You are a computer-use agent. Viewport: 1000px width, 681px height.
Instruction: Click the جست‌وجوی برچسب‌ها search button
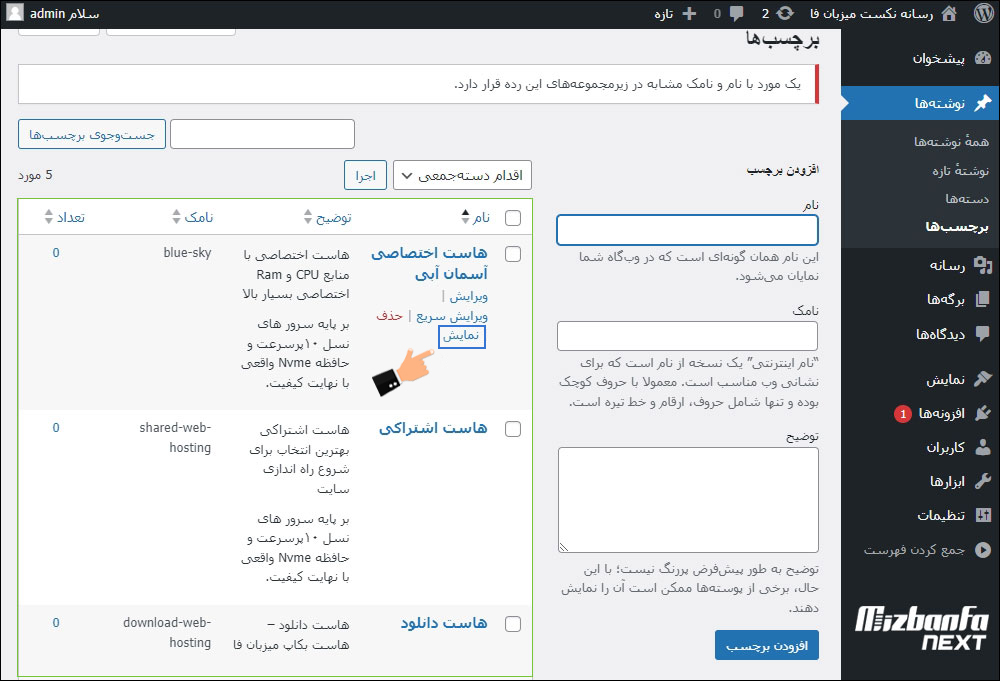coord(92,135)
